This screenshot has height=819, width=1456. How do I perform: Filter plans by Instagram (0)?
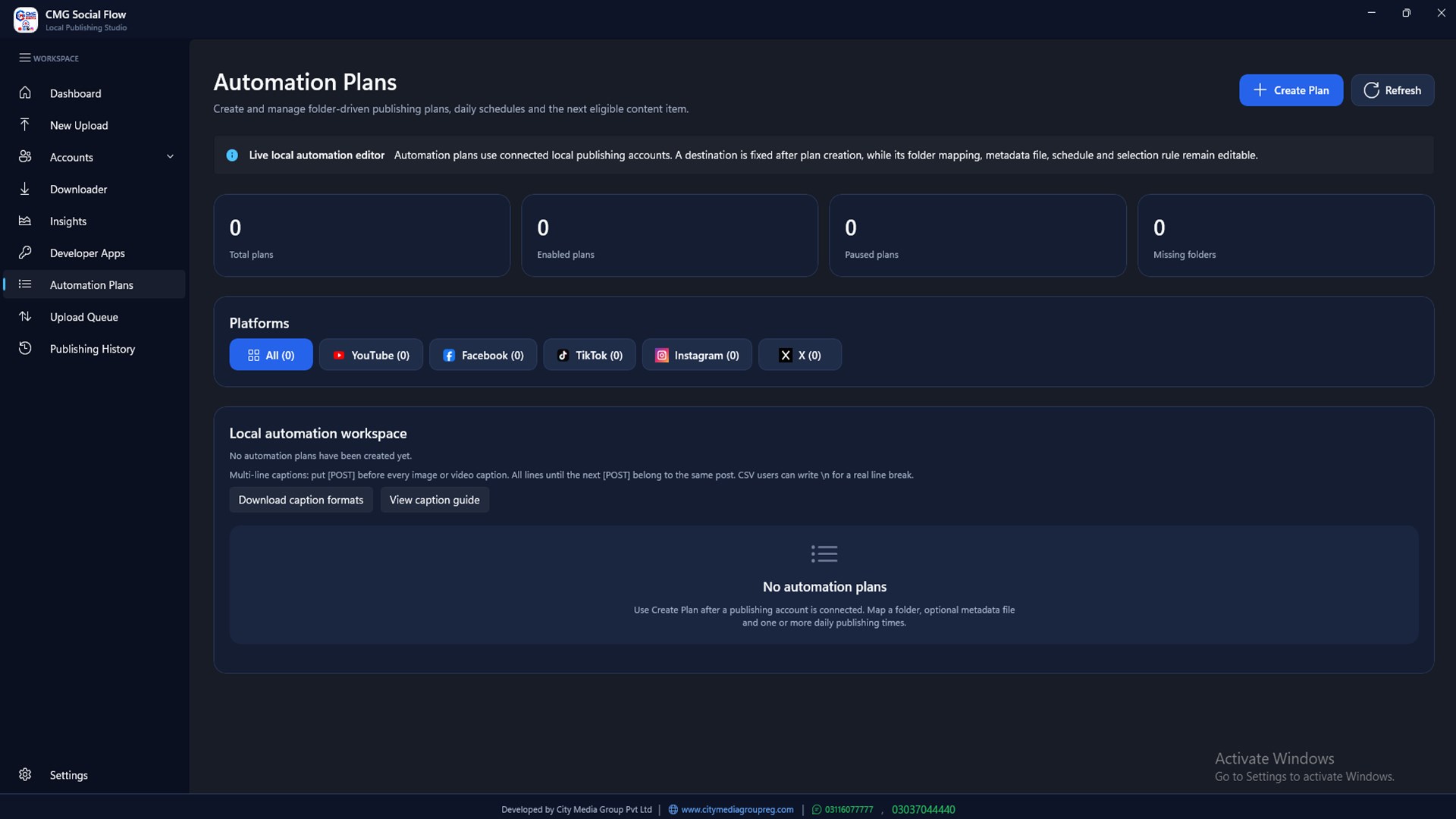697,355
